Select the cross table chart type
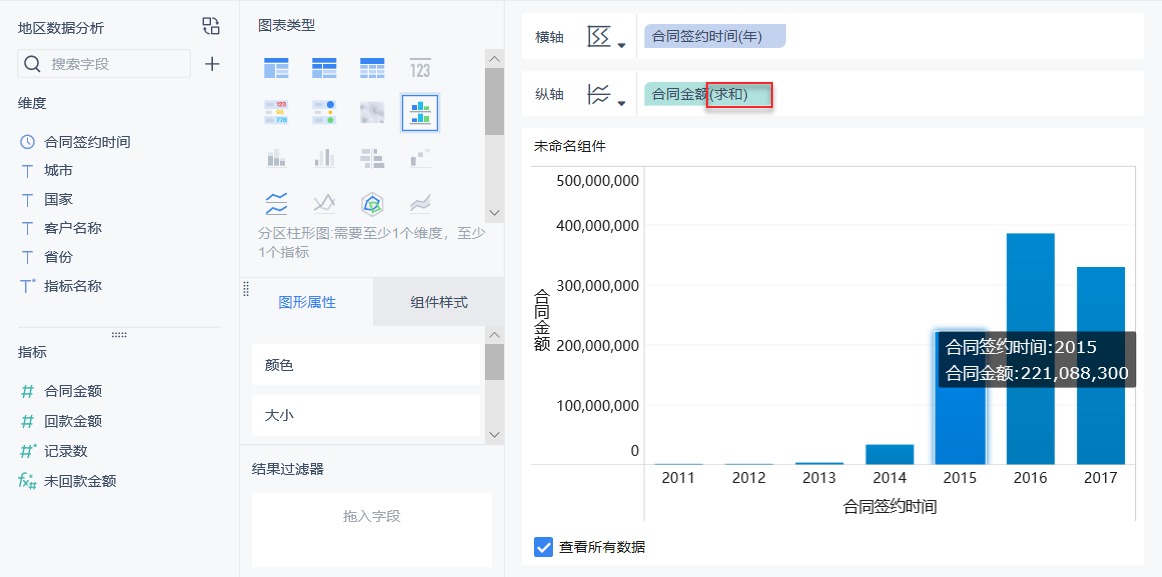Screen dimensions: 1162x577 (x=324, y=68)
